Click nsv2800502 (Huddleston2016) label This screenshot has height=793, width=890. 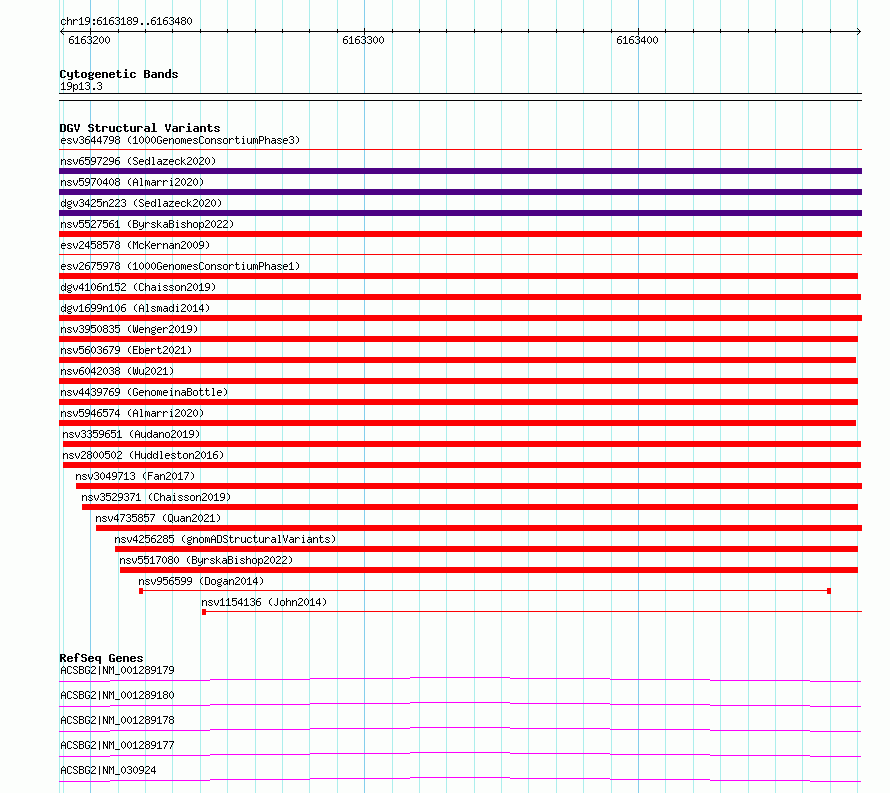pyautogui.click(x=143, y=455)
